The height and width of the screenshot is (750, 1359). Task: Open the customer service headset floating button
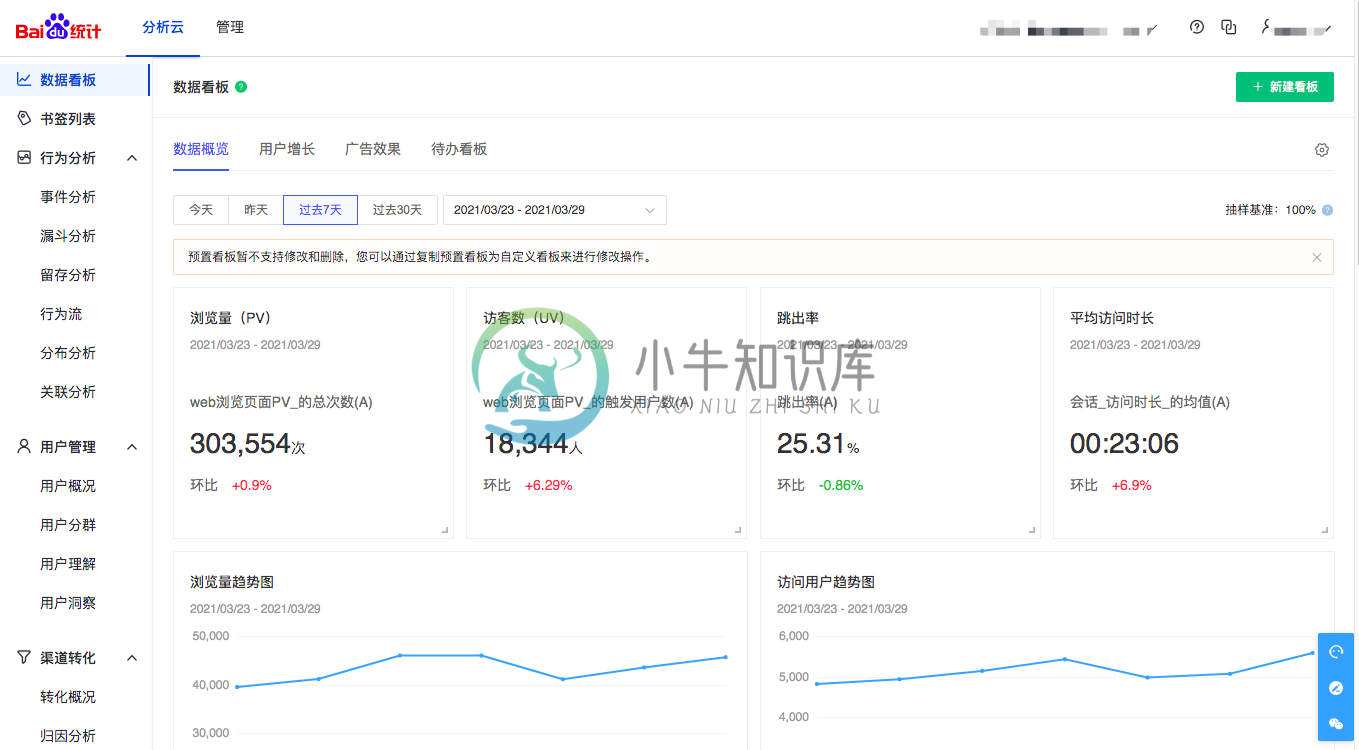pos(1336,652)
